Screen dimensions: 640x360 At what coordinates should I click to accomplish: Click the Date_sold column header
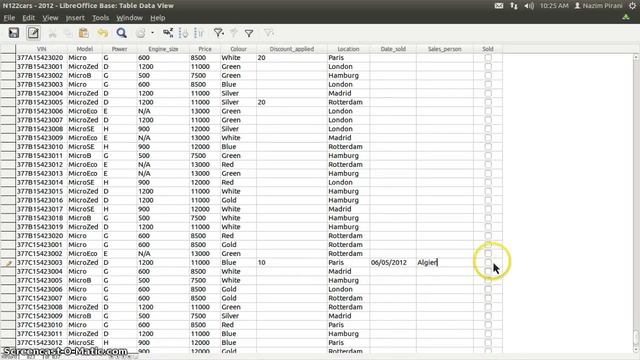pyautogui.click(x=393, y=49)
